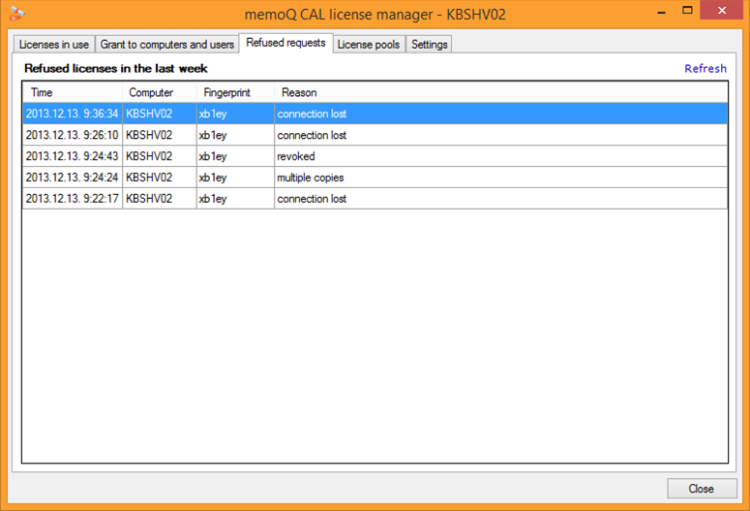The image size is (750, 511).
Task: Go to the Settings tab
Action: pos(429,44)
